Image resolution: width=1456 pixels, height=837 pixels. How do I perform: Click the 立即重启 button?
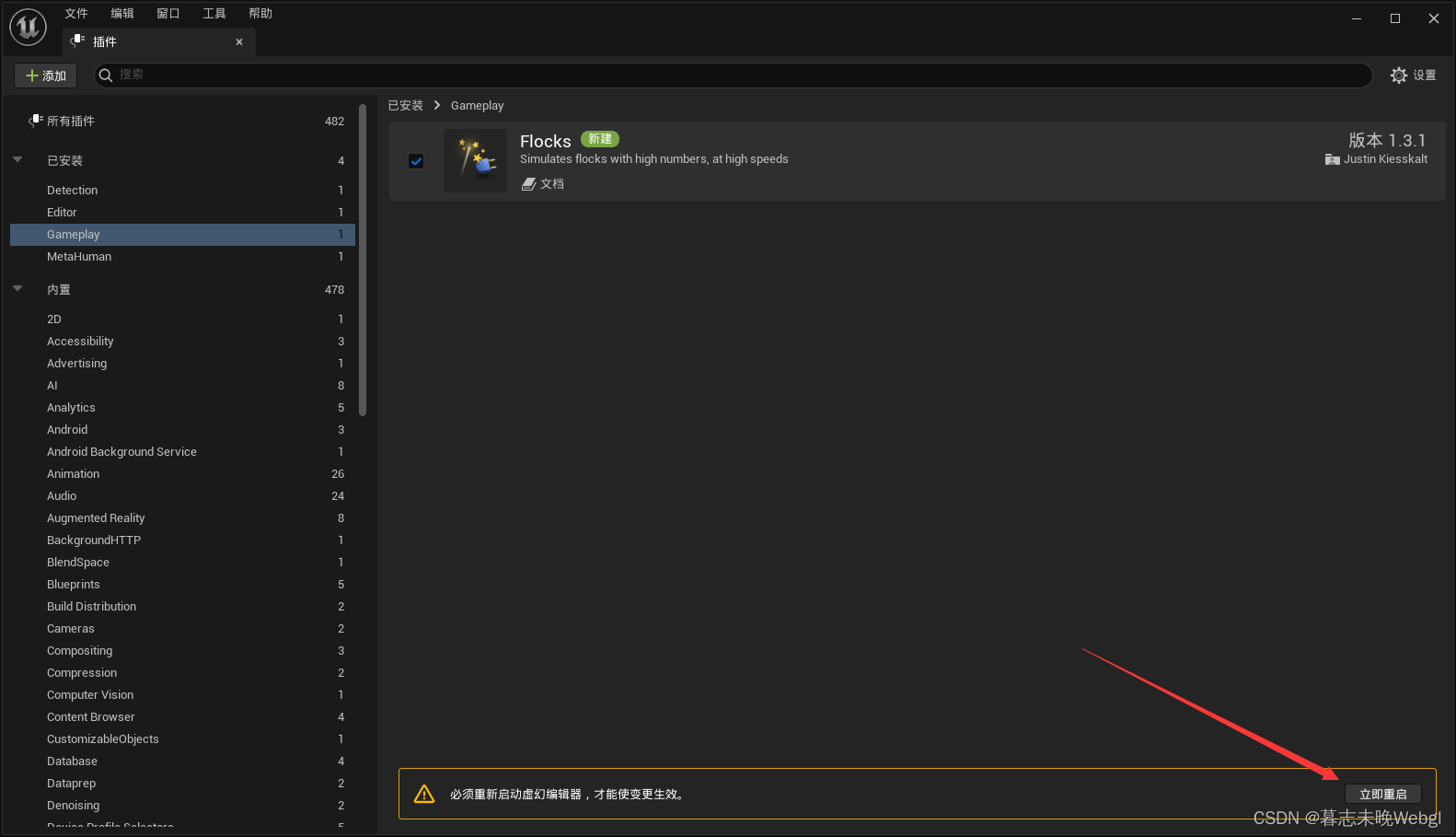pos(1383,794)
